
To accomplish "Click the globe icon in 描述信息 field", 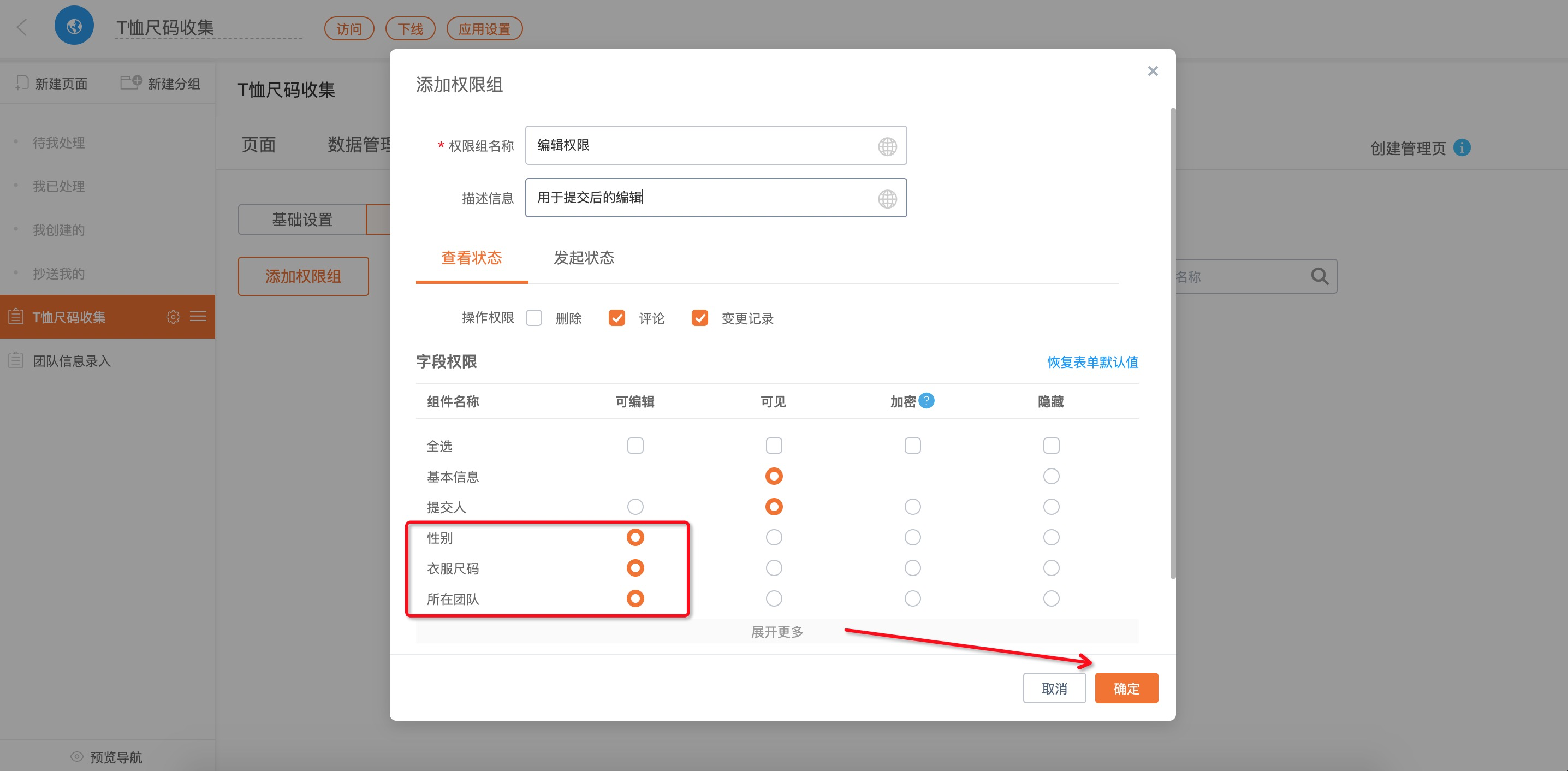I will coord(887,199).
